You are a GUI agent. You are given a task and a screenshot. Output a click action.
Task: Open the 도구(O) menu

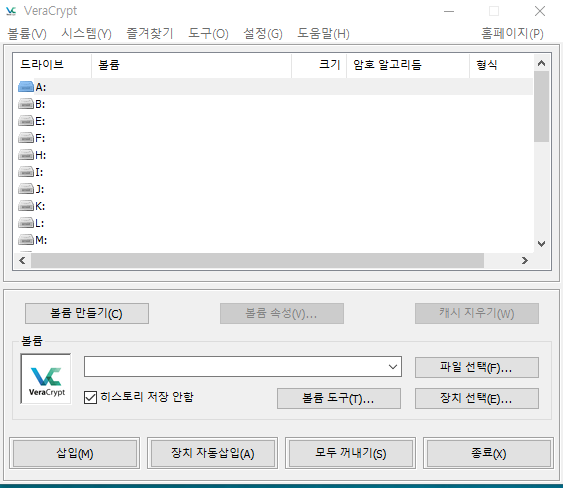tap(208, 34)
